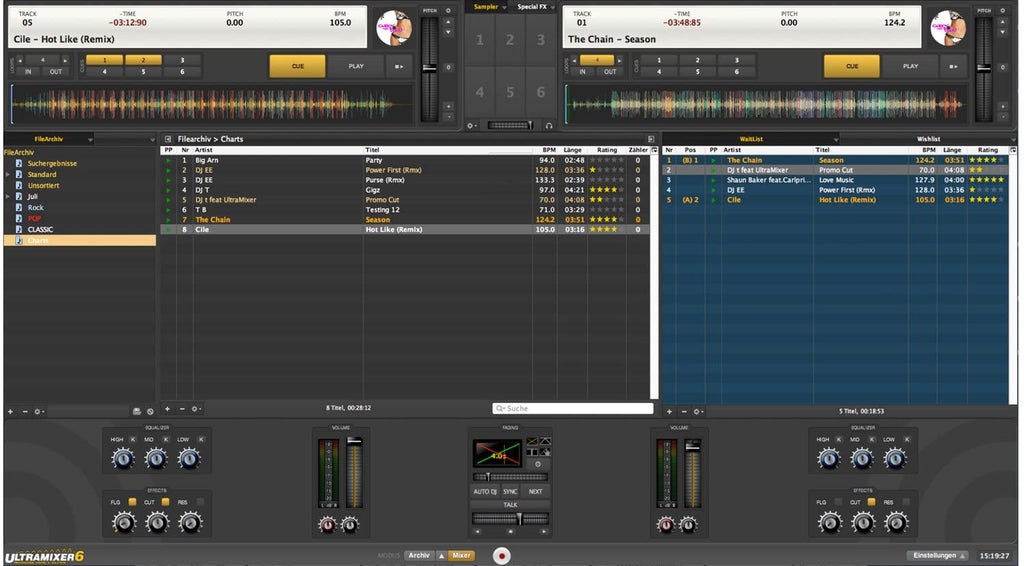Select the crossing-lines fade curve icon
1024x566 pixels.
[x=532, y=441]
